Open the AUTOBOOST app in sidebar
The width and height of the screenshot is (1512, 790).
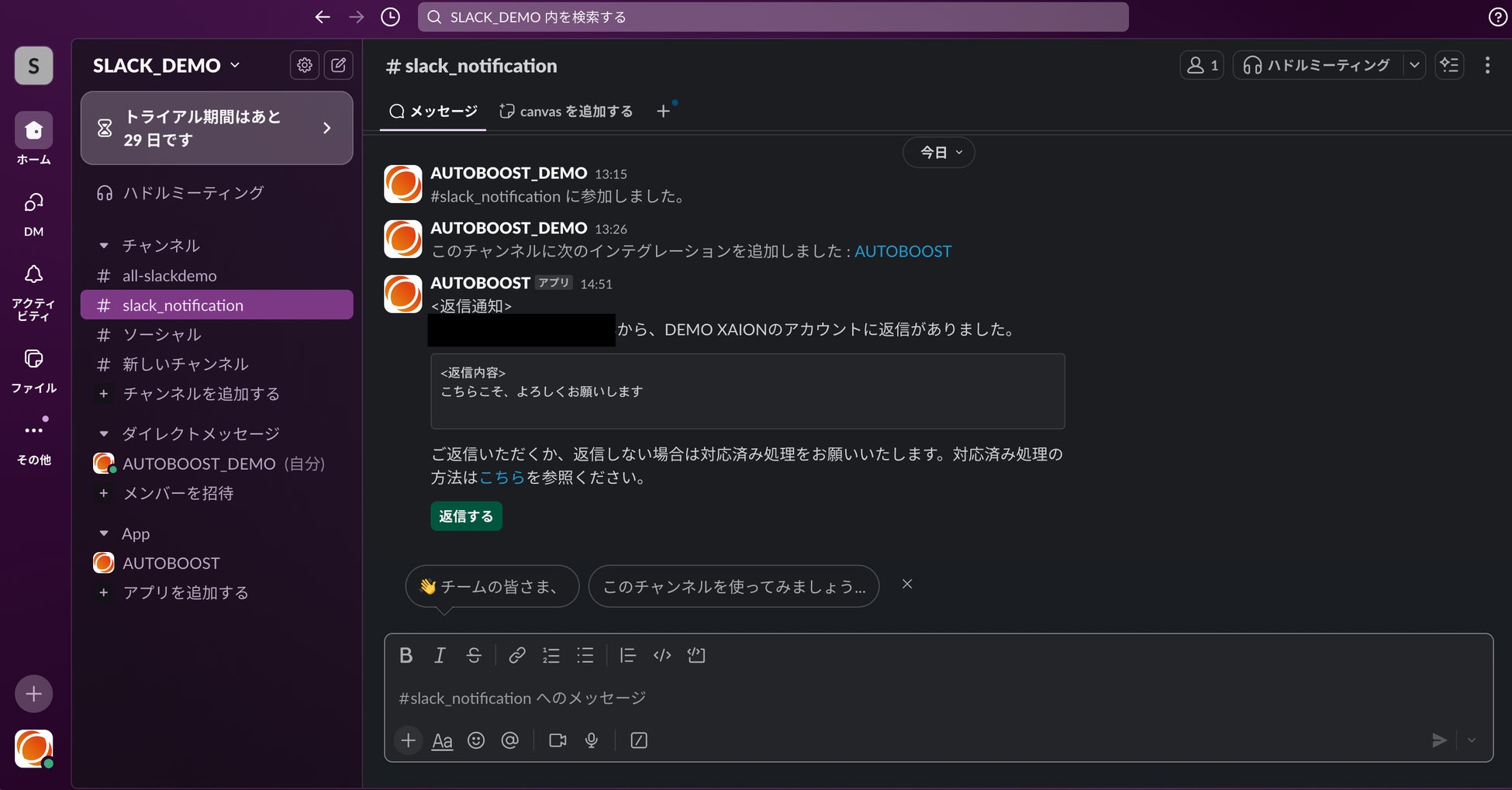coord(217,563)
